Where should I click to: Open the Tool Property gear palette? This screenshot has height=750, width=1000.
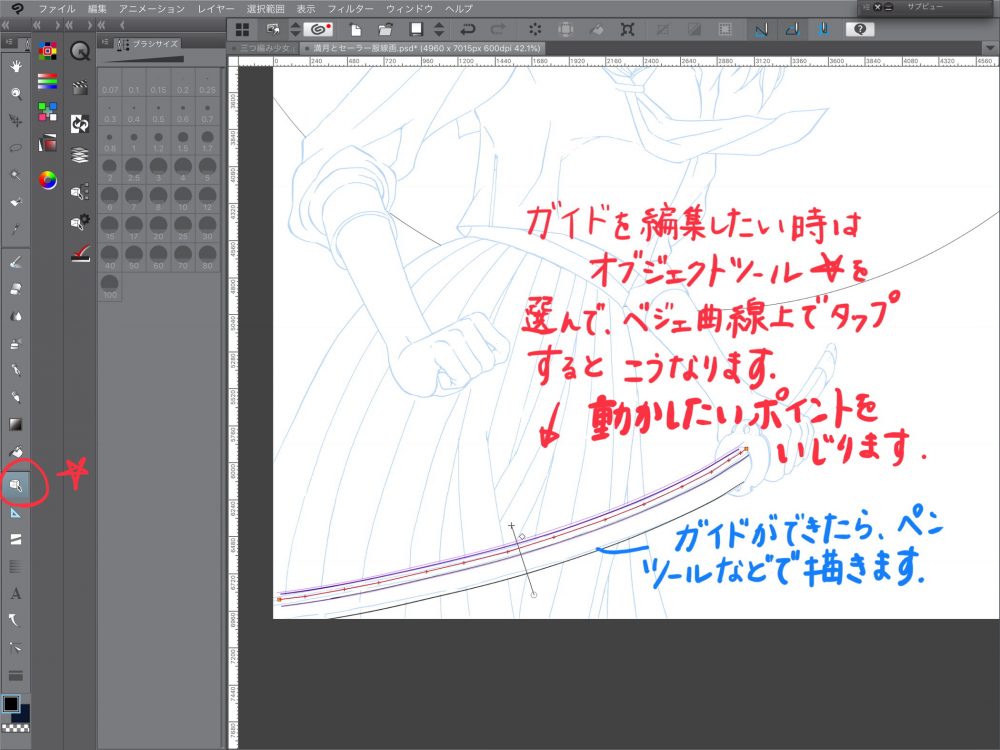(x=80, y=223)
